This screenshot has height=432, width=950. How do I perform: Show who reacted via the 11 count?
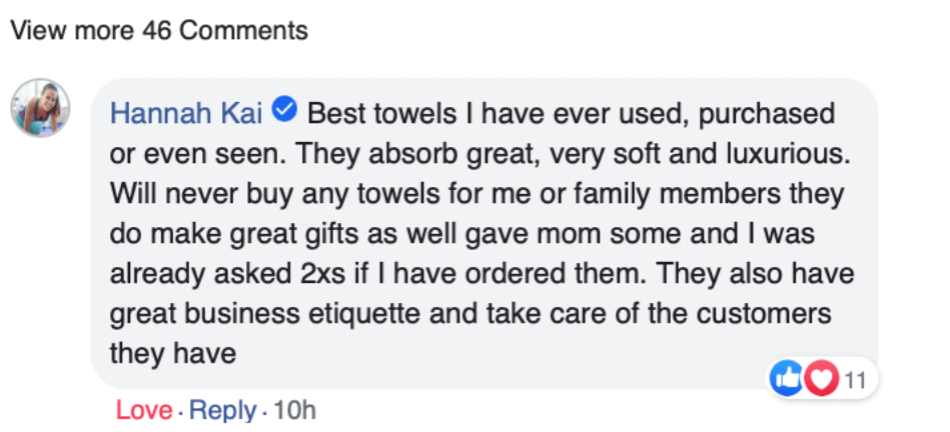click(x=853, y=379)
